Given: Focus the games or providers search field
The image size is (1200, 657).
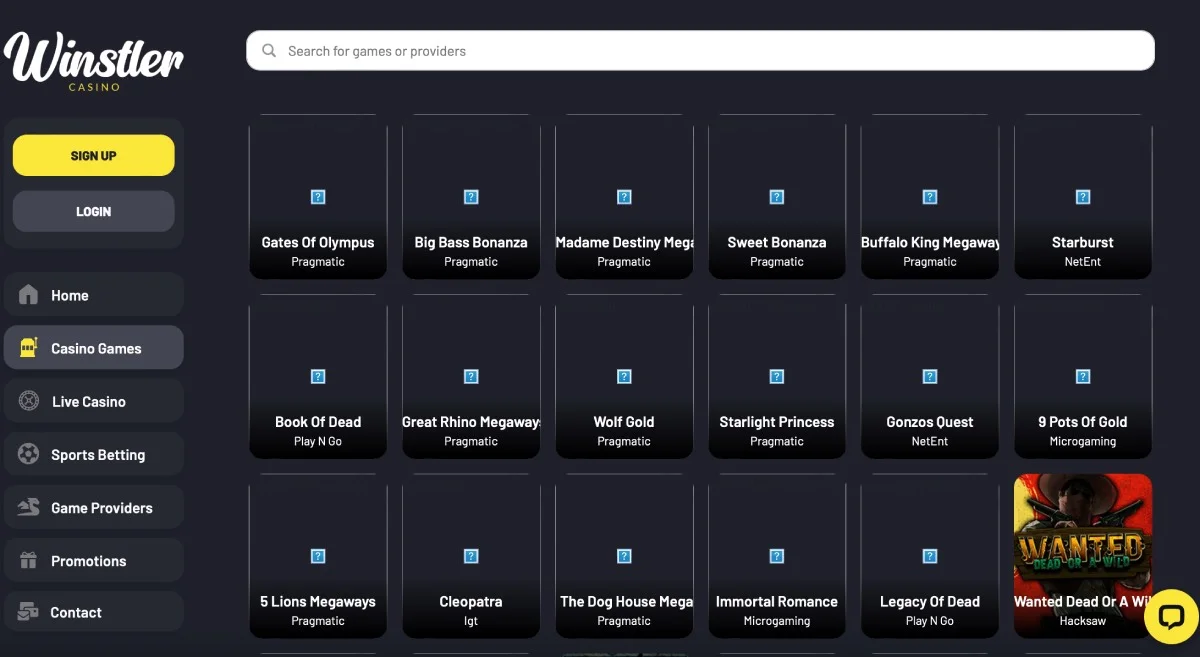Looking at the screenshot, I should [700, 51].
